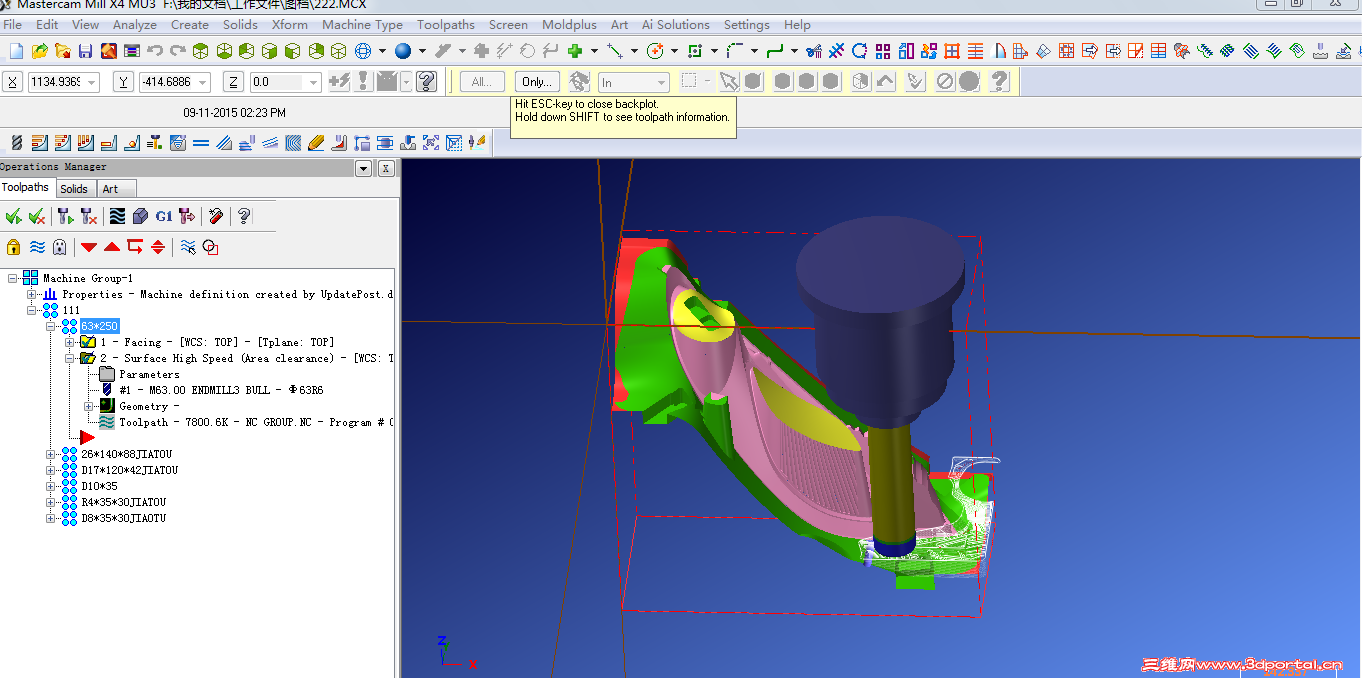Click the drill toolpath icon in toolpath toolbar
Screen dimensions: 1362x678
click(16, 143)
